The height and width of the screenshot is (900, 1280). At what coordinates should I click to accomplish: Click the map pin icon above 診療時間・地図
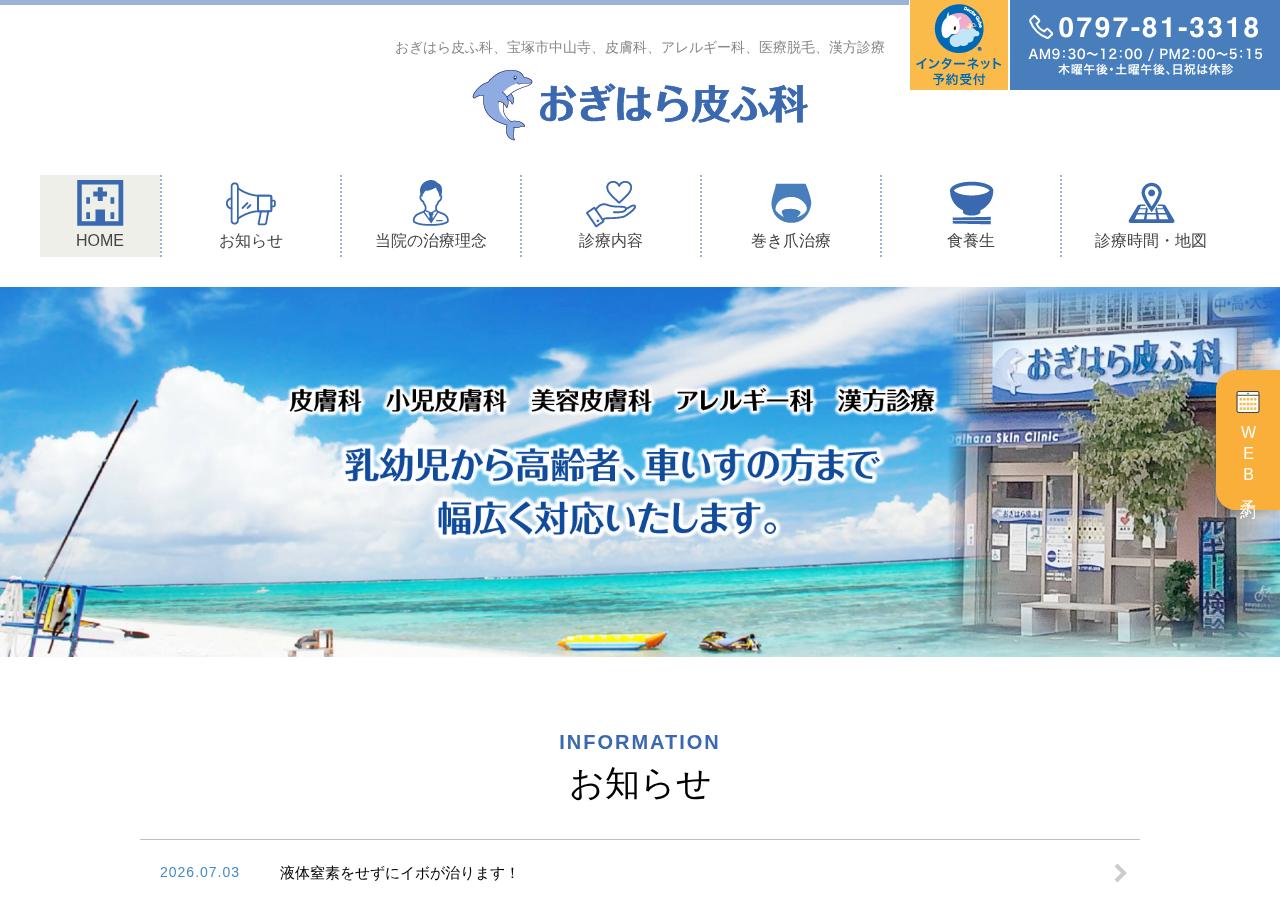pyautogui.click(x=1151, y=203)
